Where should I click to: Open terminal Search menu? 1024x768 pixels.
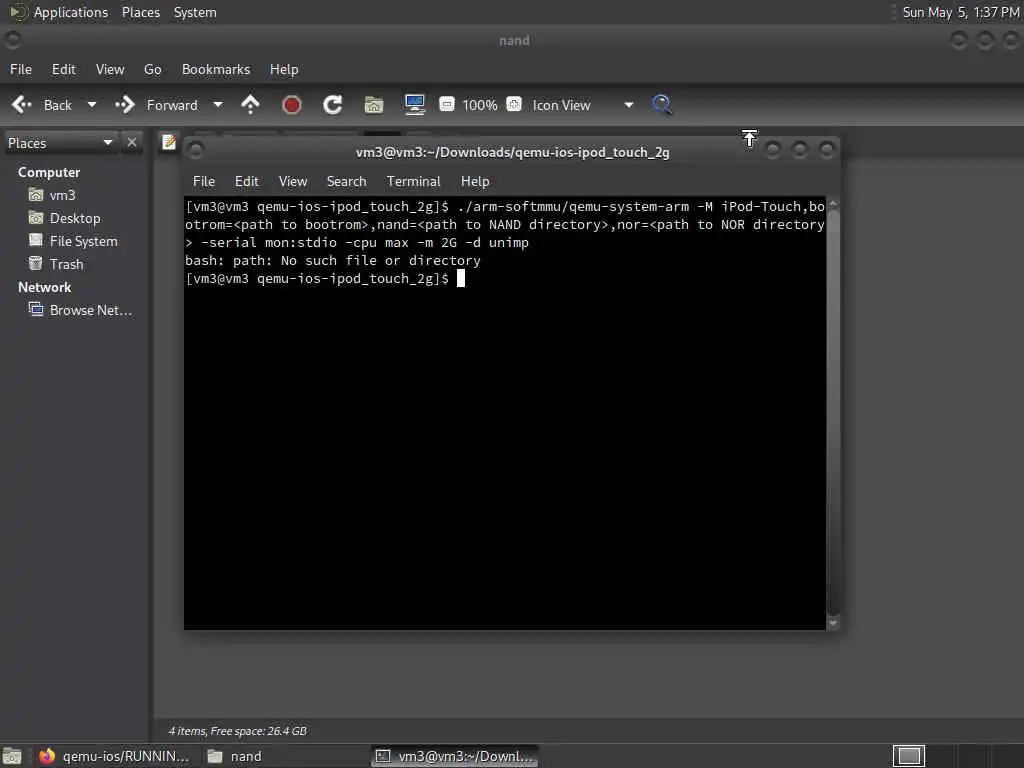click(347, 182)
